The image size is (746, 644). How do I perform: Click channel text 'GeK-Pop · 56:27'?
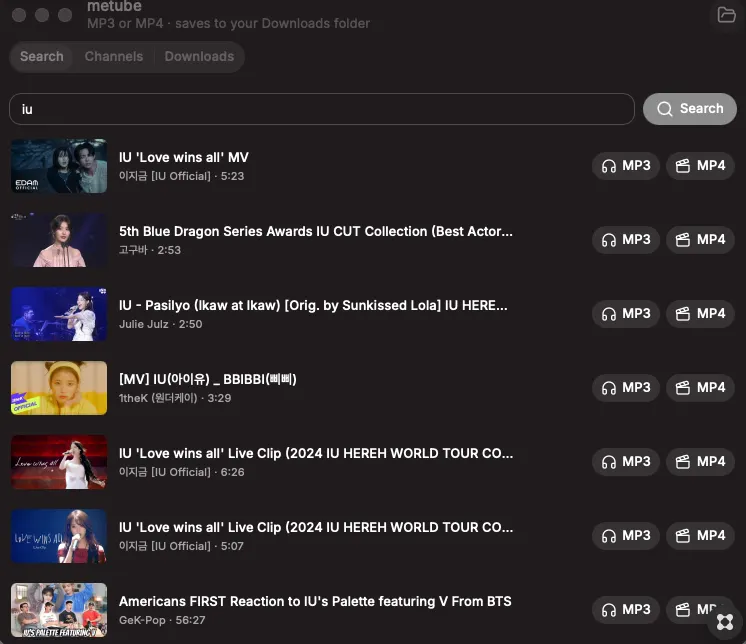[x=162, y=620]
